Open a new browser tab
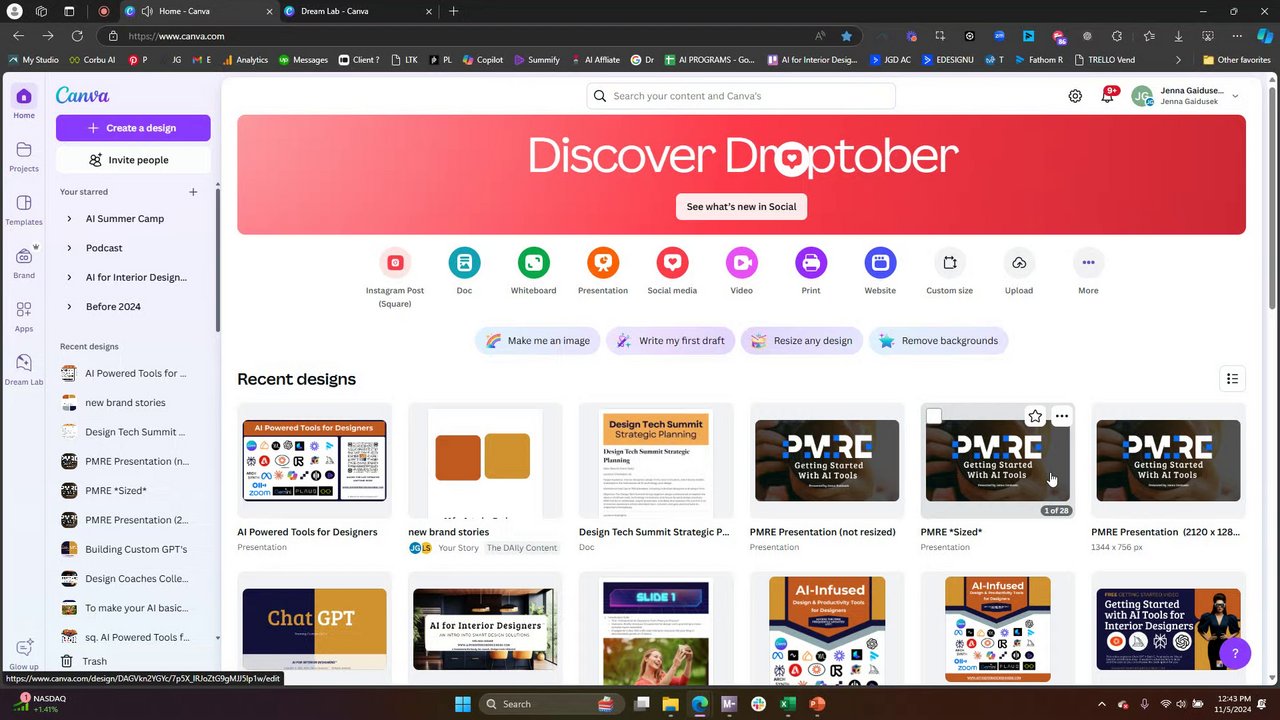The height and width of the screenshot is (720, 1280). click(453, 11)
